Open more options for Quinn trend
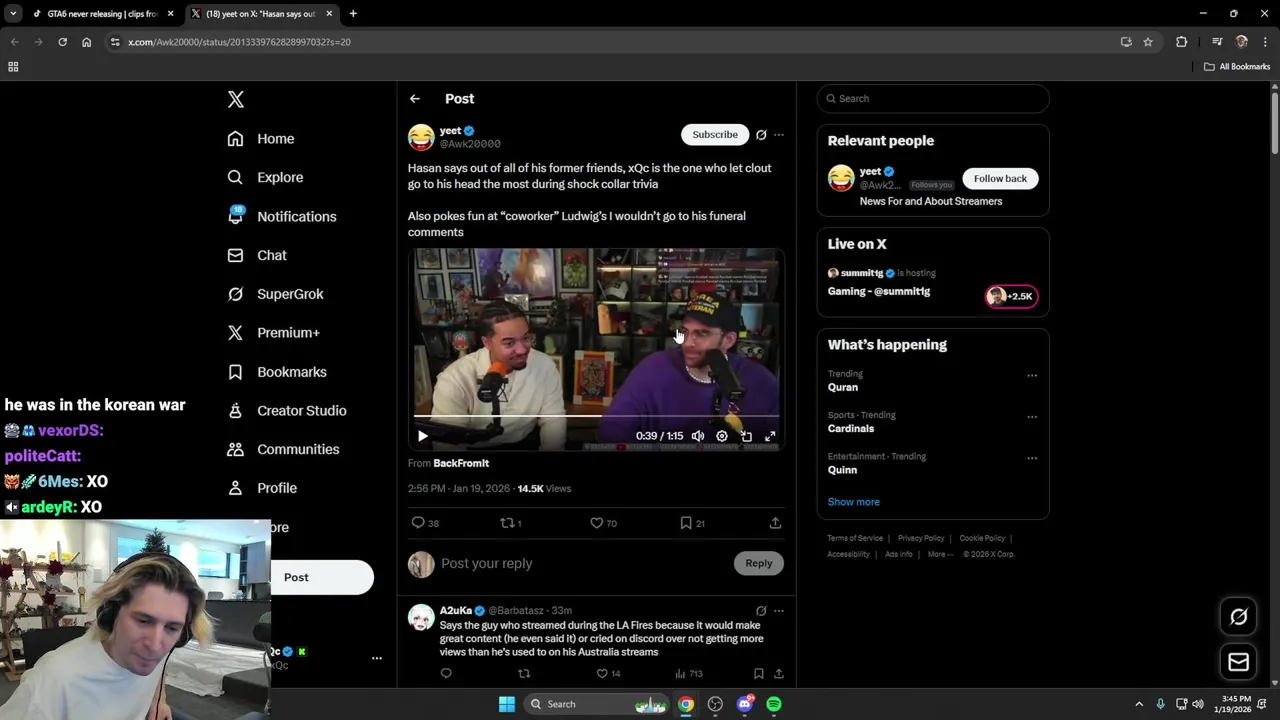 1032,458
